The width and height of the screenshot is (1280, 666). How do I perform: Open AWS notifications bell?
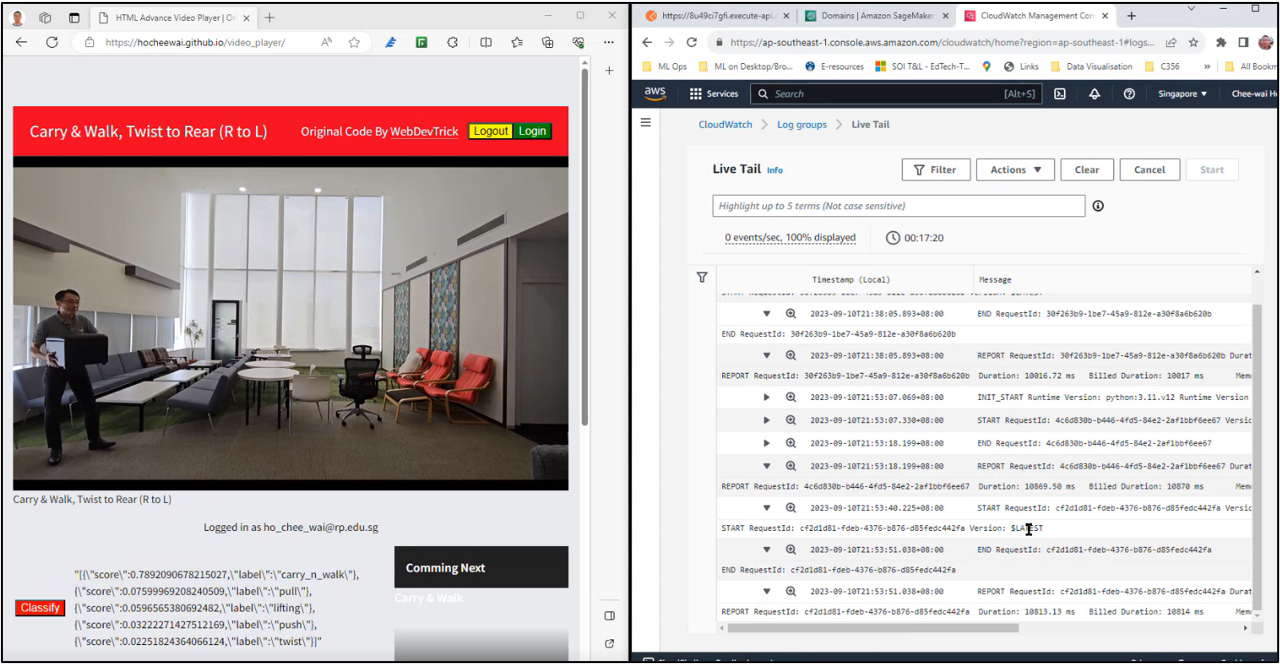1094,94
